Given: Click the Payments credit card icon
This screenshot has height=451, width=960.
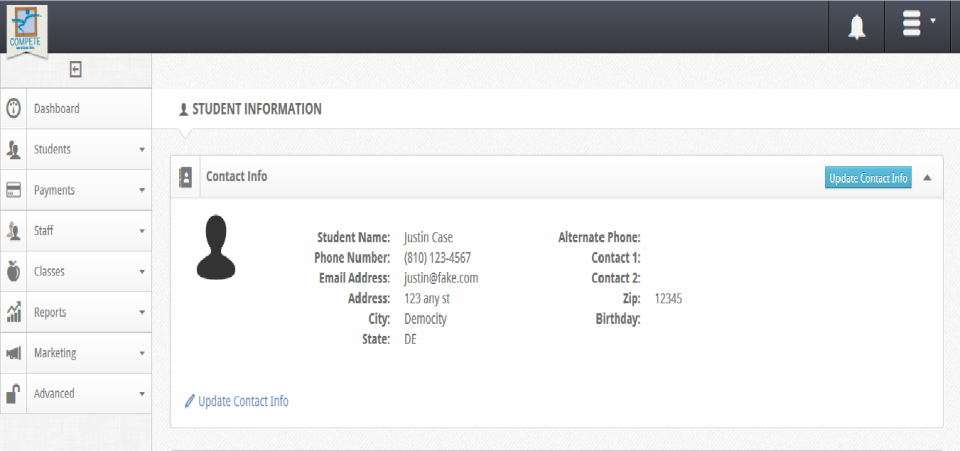Looking at the screenshot, I should click(14, 190).
